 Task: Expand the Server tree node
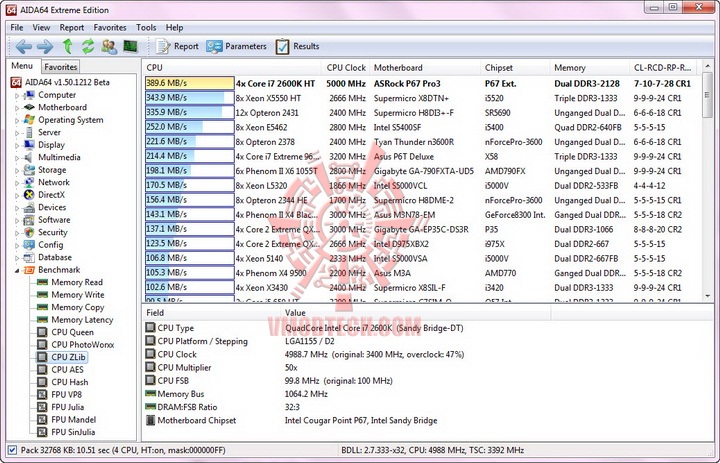point(17,133)
